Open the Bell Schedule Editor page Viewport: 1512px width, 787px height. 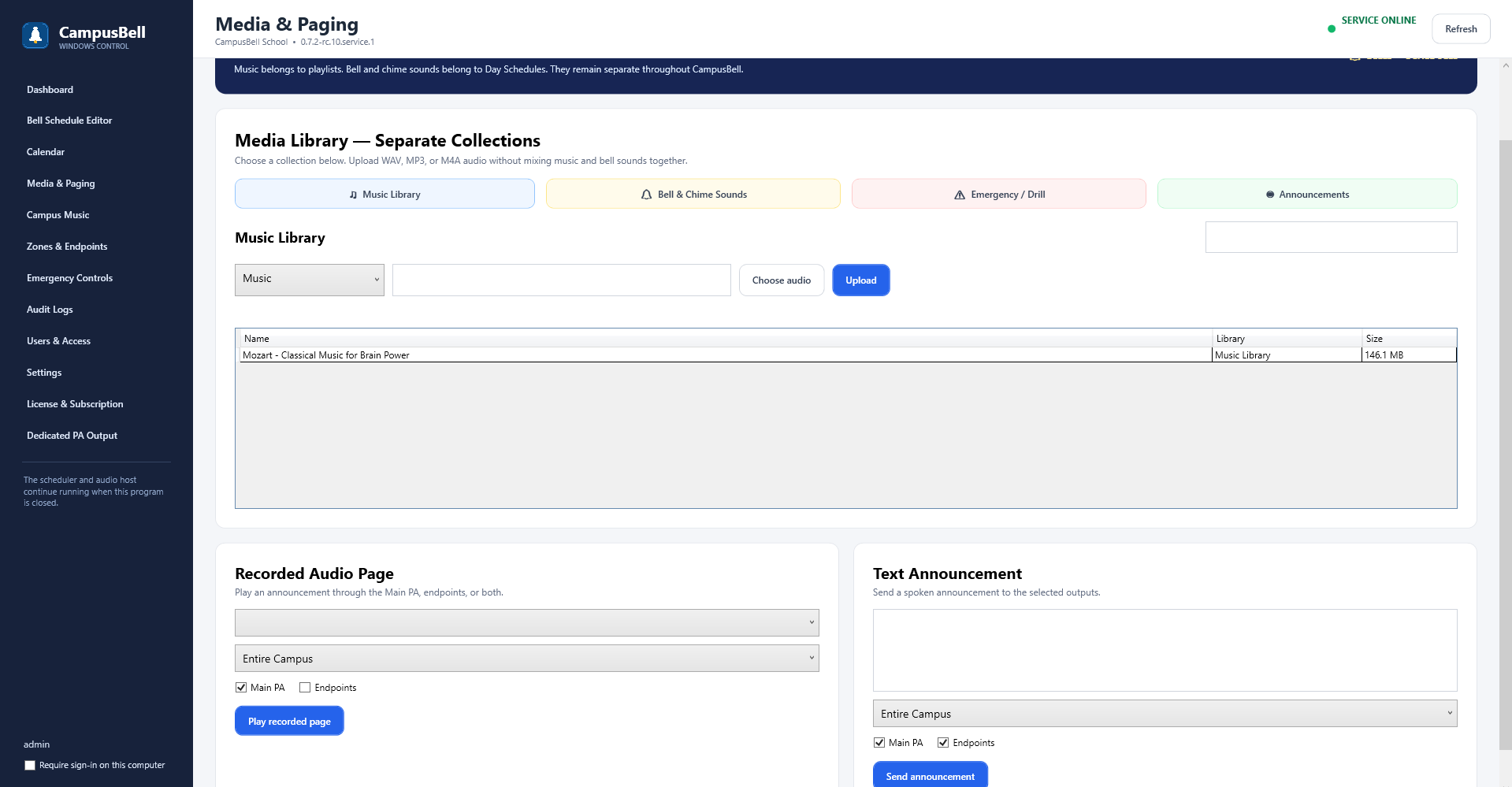pos(69,121)
